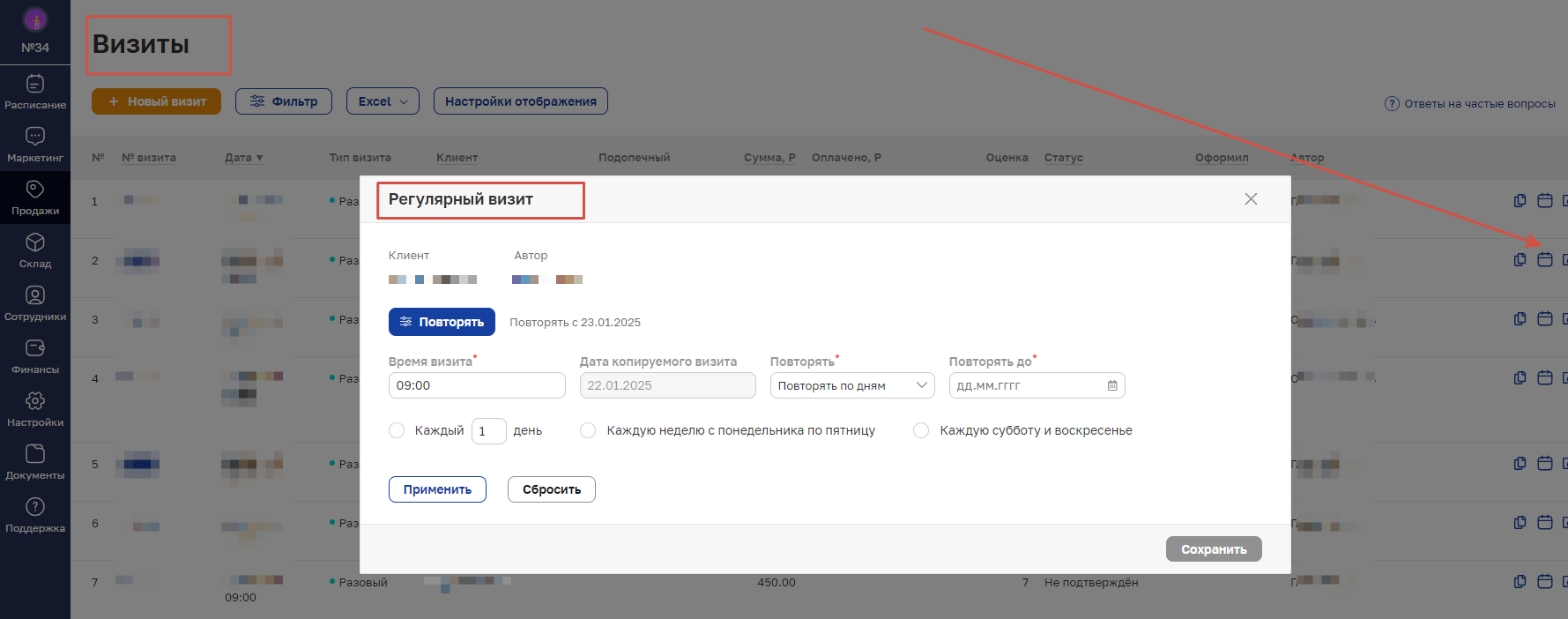Click calendar icon in row 5
The height and width of the screenshot is (619, 1568).
point(1545,464)
